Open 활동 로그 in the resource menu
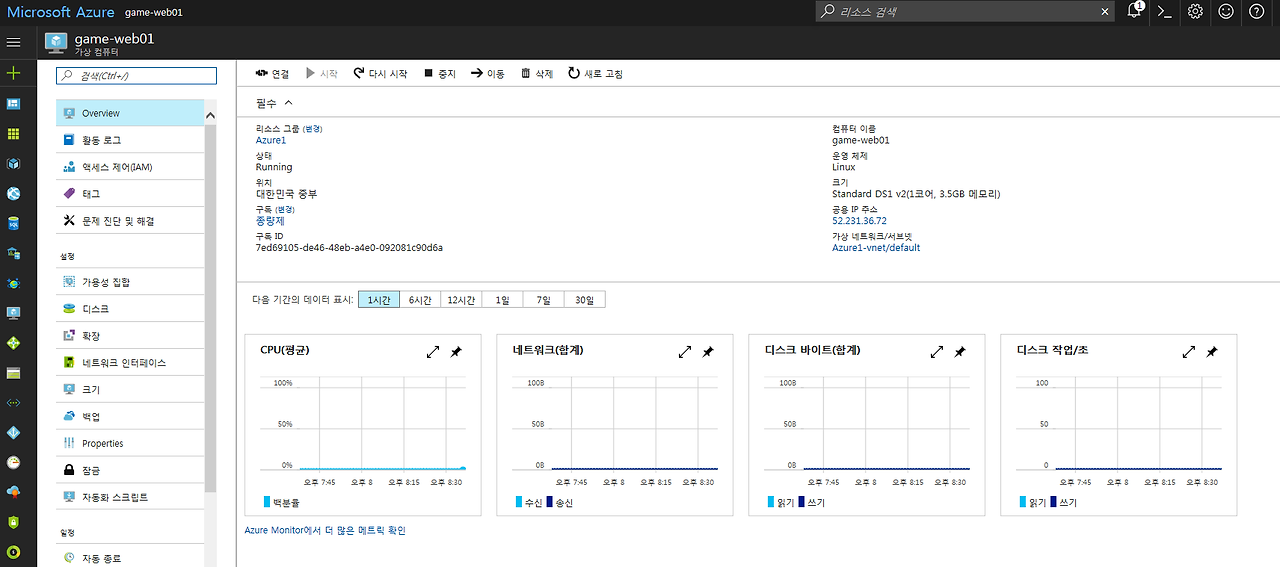The image size is (1280, 567). pyautogui.click(x=130, y=140)
